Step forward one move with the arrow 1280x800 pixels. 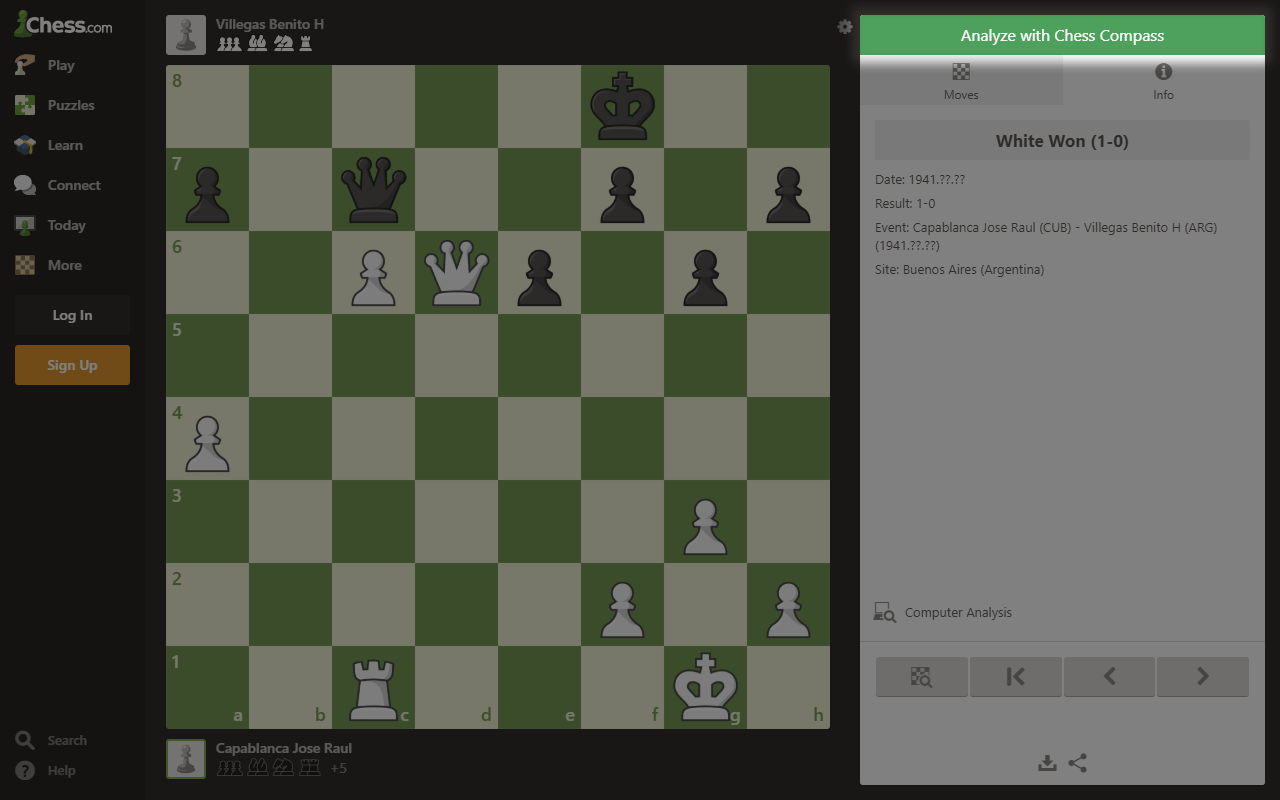tap(1202, 676)
